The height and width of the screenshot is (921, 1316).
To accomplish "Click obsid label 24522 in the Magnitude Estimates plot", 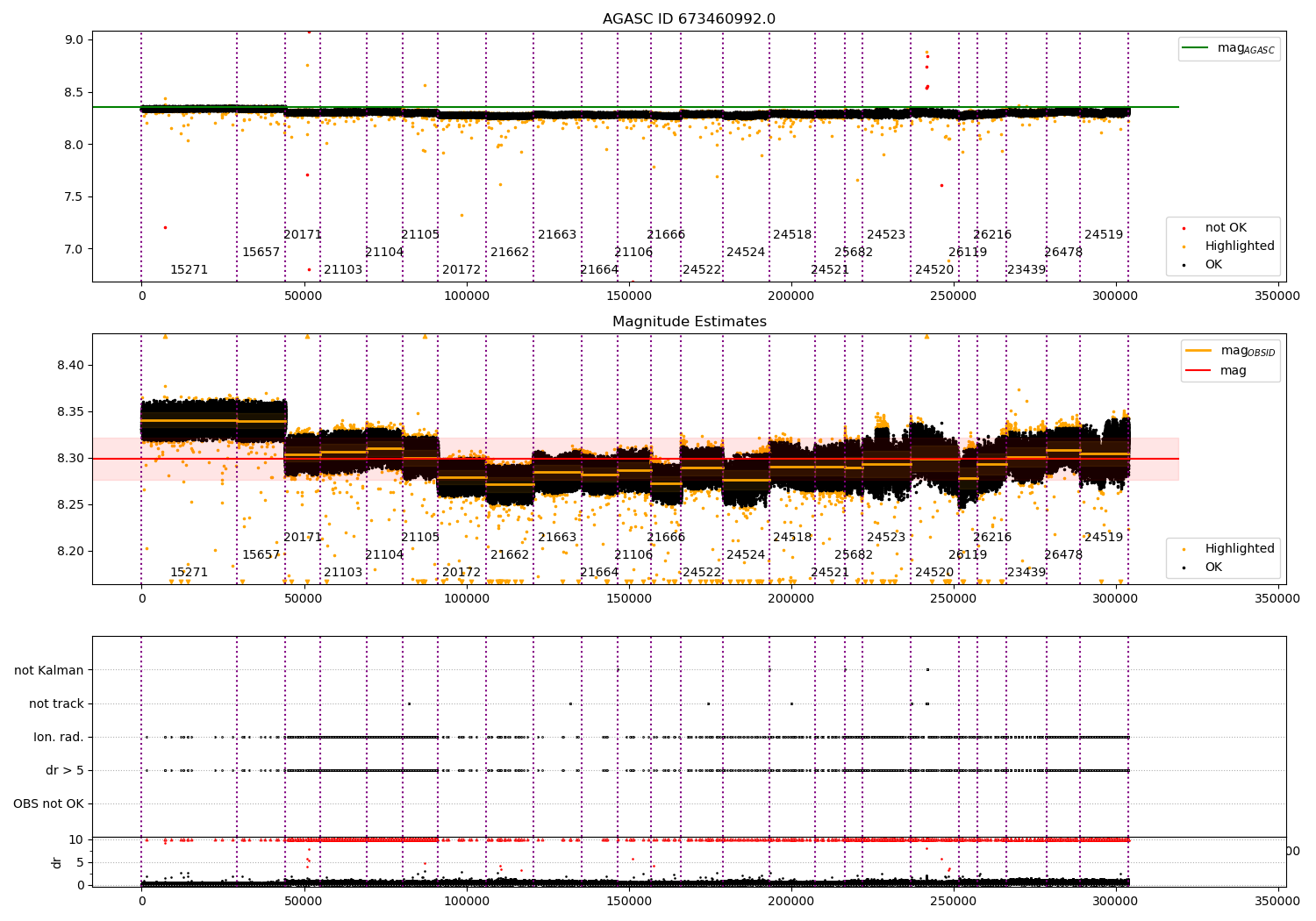I will (702, 572).
